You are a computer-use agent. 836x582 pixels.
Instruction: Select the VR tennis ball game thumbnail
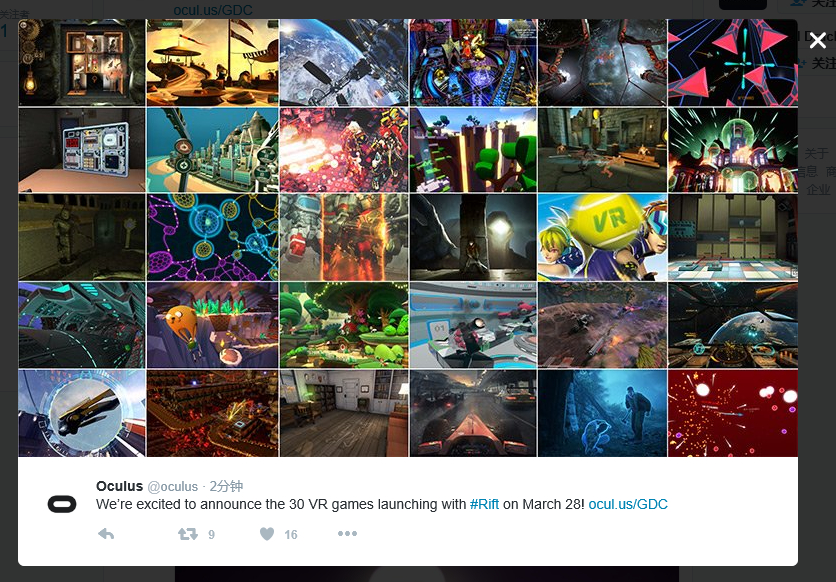[602, 237]
